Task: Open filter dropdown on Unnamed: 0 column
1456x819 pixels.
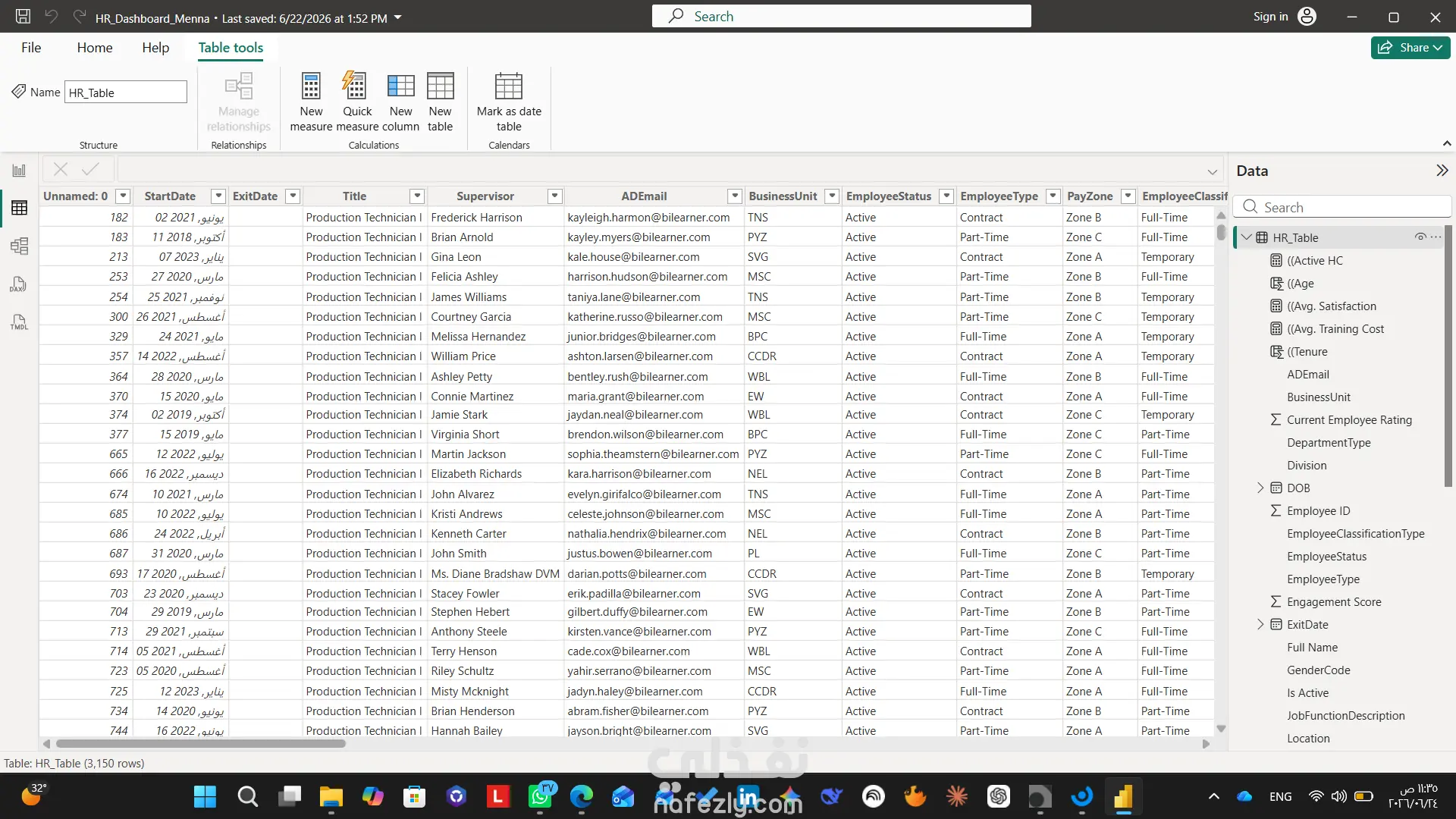Action: pyautogui.click(x=123, y=196)
